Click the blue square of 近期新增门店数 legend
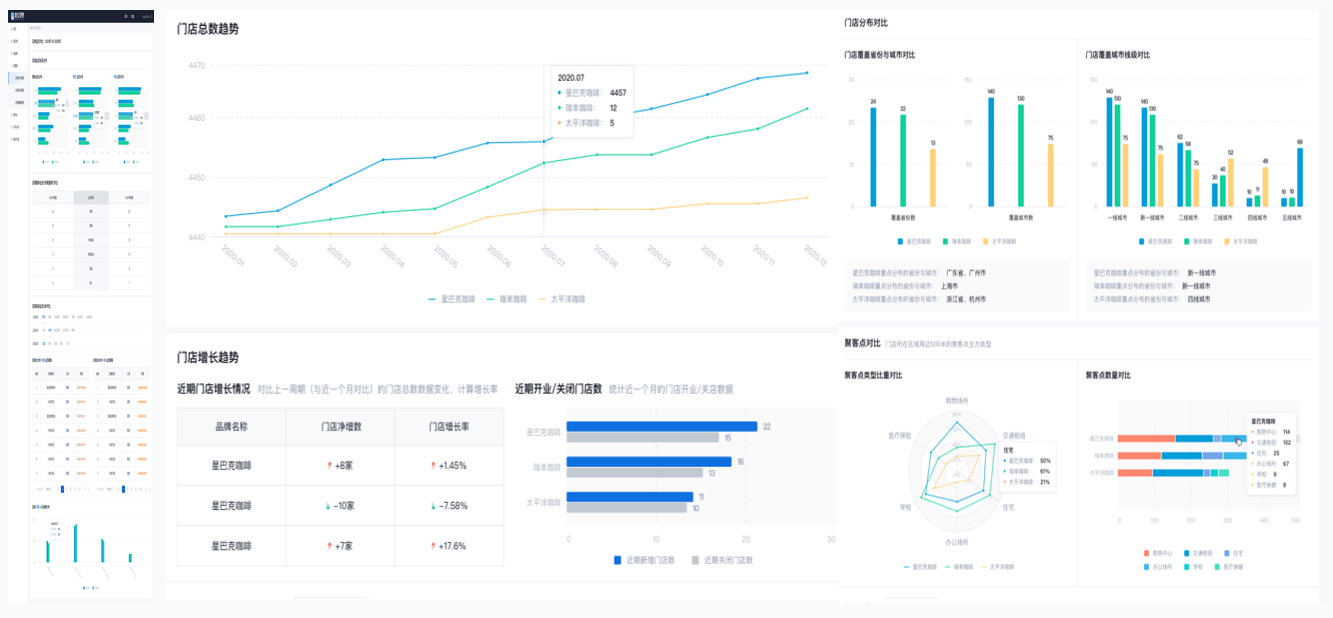Image resolution: width=1333 pixels, height=618 pixels. click(x=618, y=560)
